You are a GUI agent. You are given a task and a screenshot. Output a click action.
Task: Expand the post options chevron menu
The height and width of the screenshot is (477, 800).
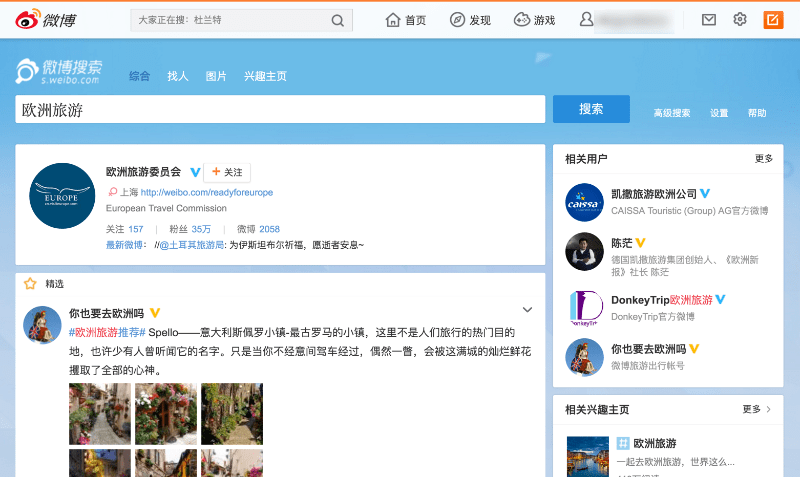pos(528,310)
